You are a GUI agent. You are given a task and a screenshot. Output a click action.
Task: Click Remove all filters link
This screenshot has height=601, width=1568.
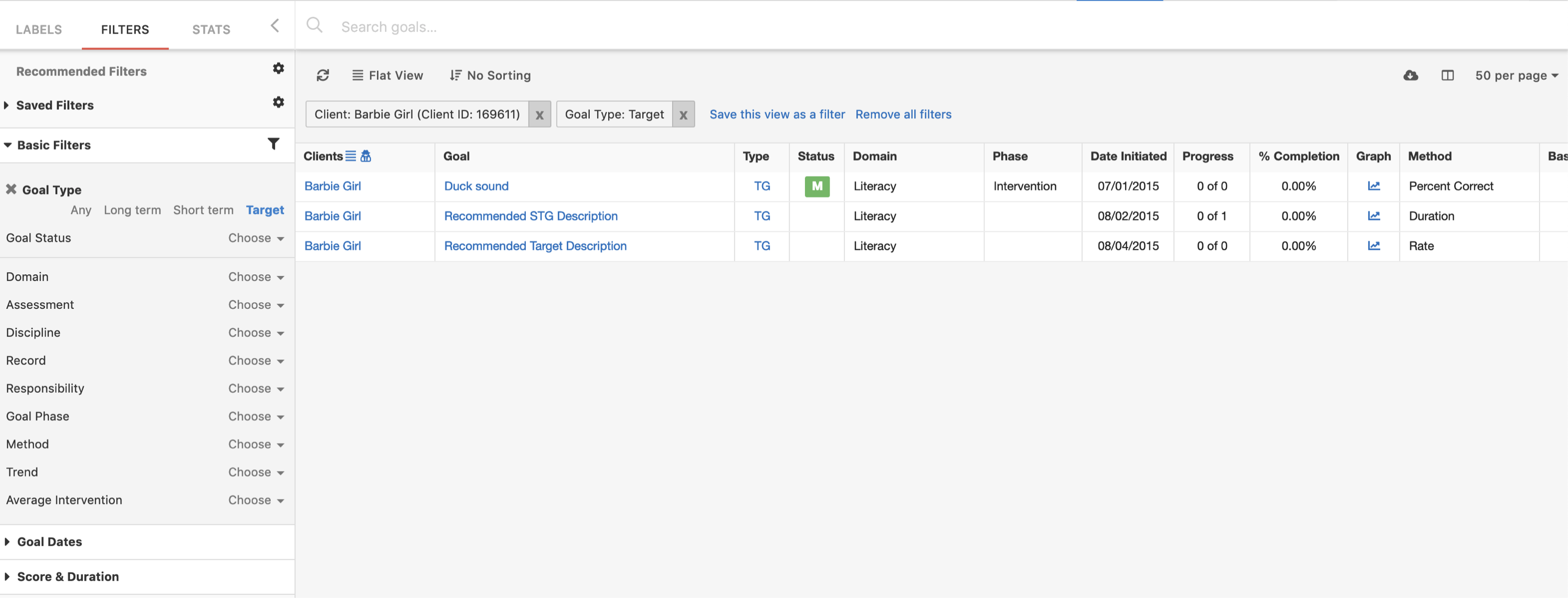point(903,114)
